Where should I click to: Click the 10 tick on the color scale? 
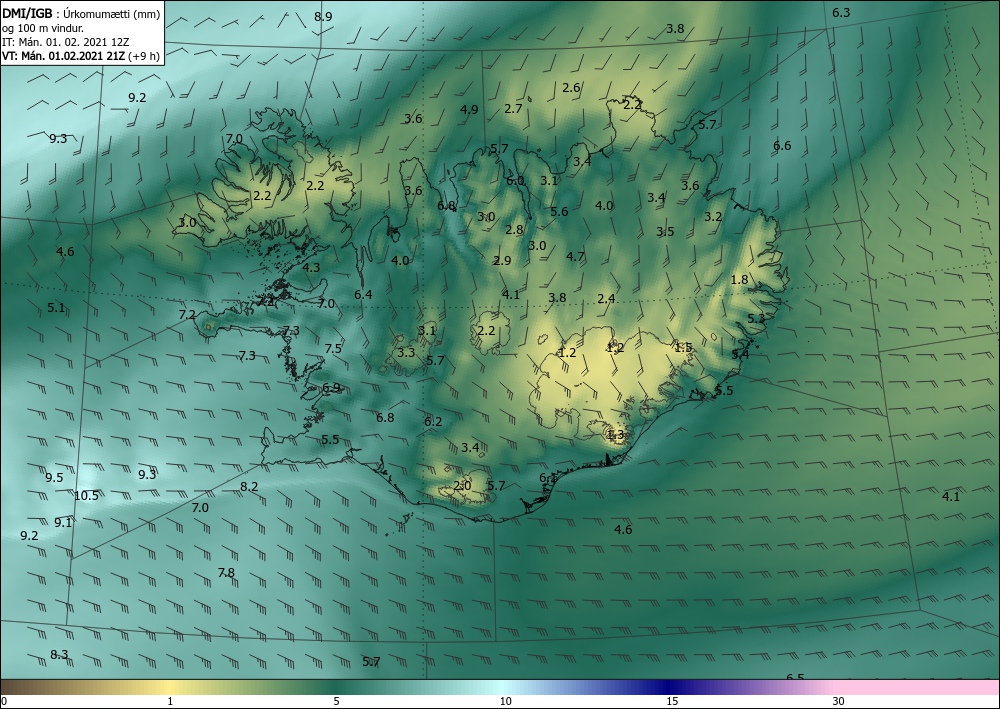point(505,701)
